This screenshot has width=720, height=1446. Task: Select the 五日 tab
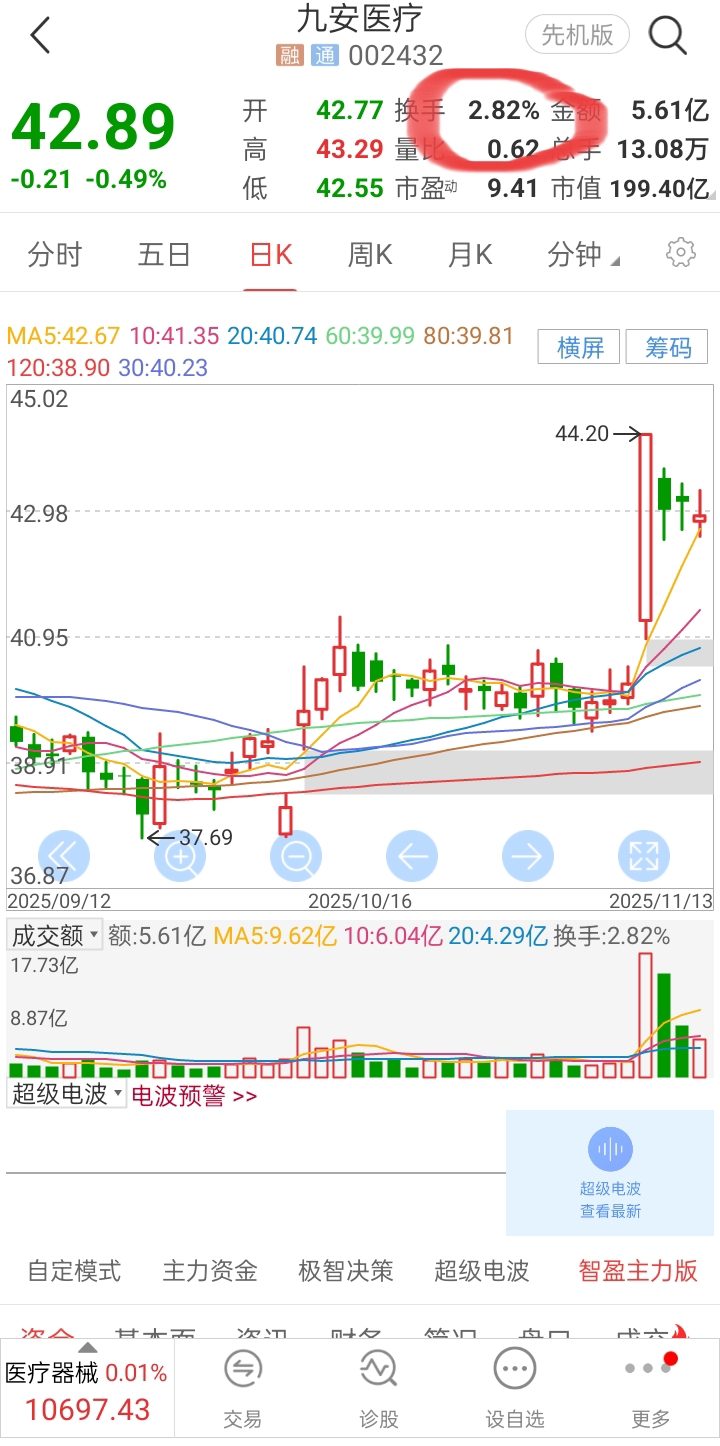click(163, 255)
